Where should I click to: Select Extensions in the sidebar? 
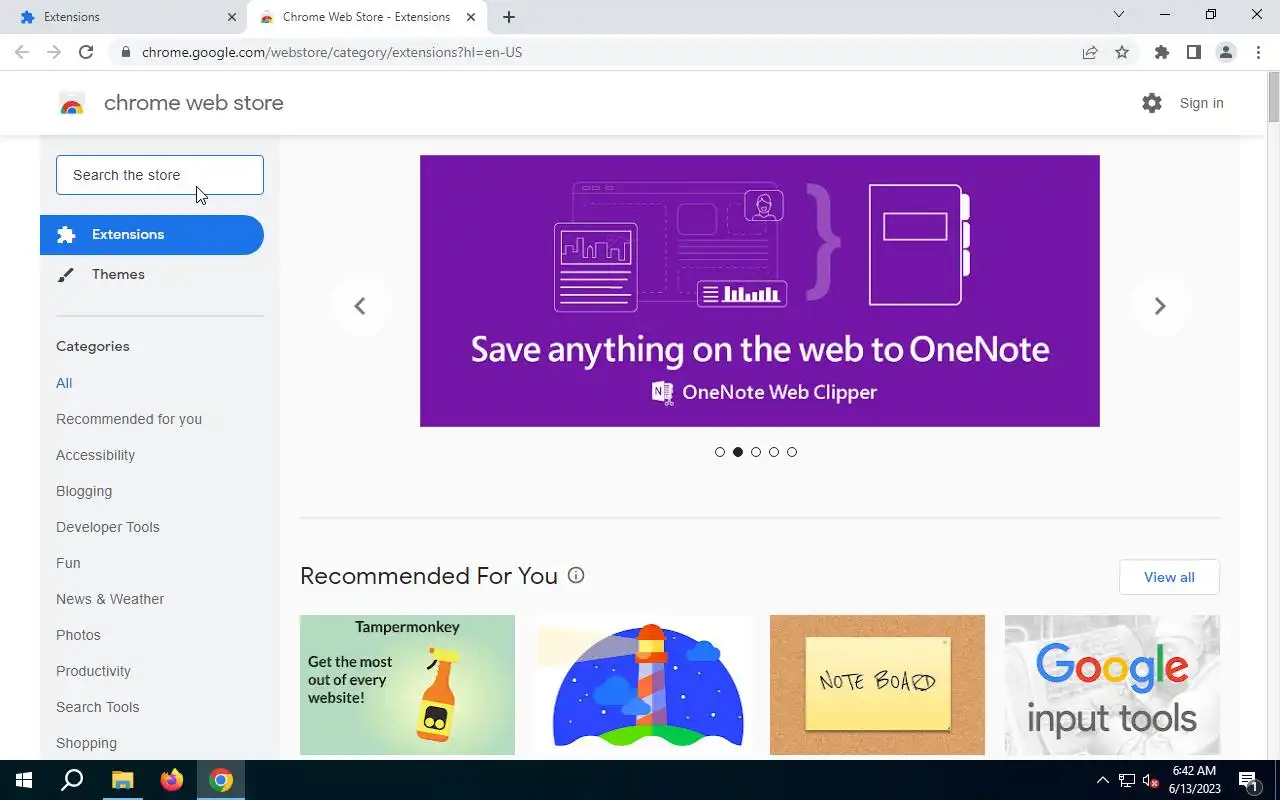(x=152, y=235)
